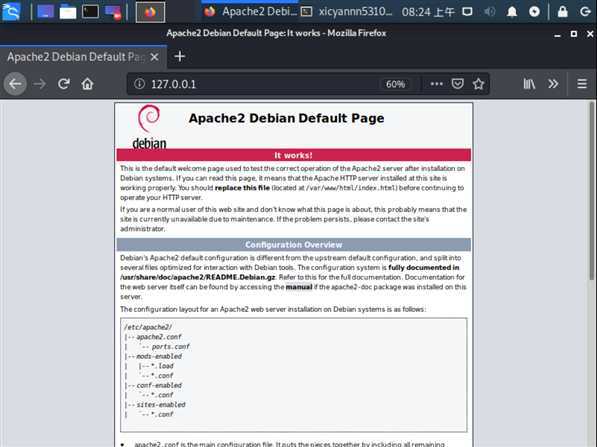Open the notifications bell tray icon
Screen dimensions: 597x447
coord(512,12)
